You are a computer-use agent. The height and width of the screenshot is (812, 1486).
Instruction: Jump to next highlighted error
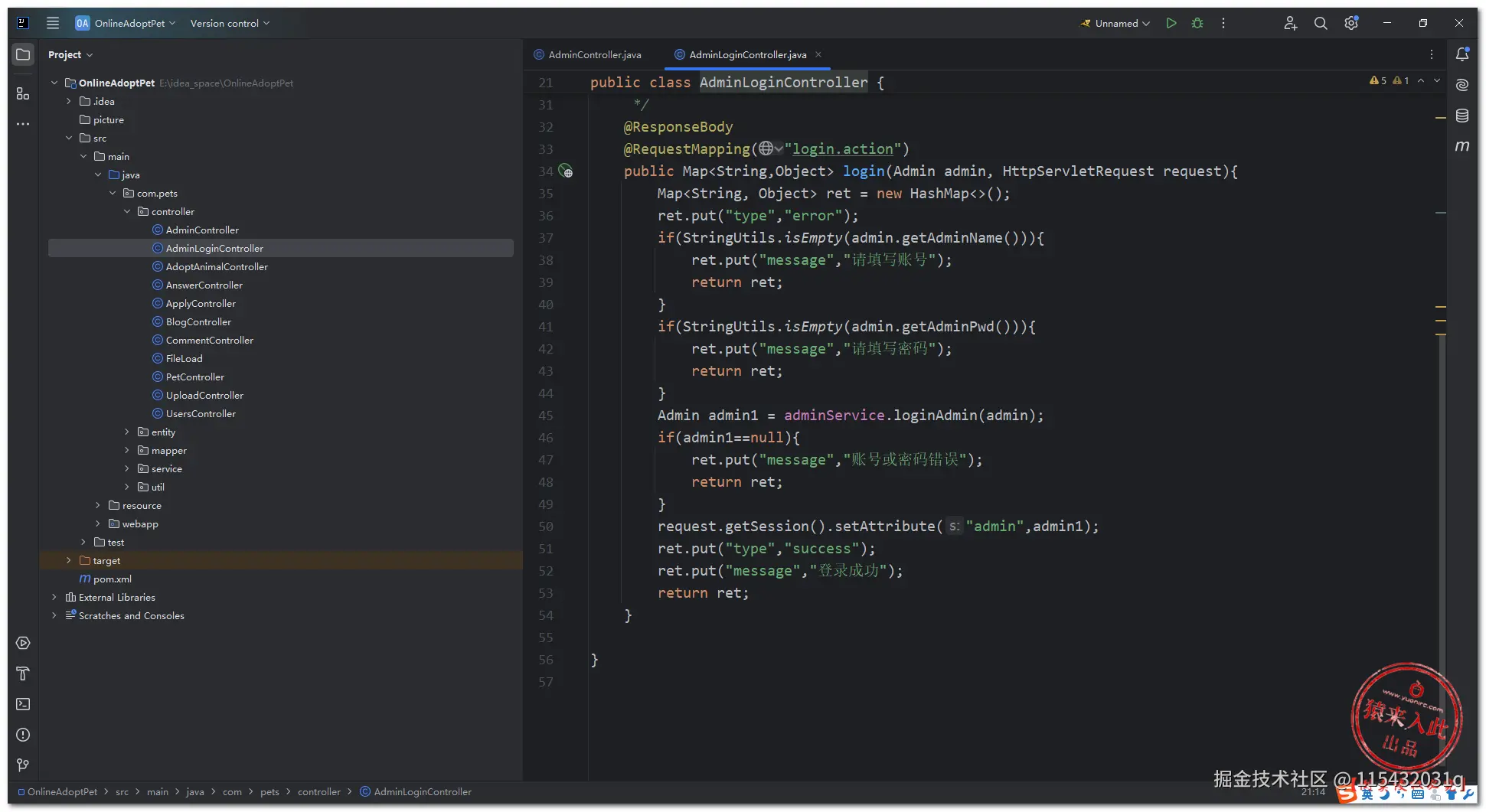[x=1437, y=80]
